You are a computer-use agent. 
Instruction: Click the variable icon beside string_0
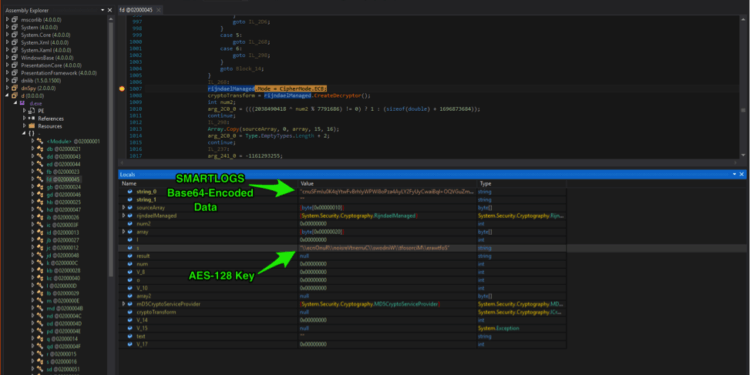click(x=130, y=191)
